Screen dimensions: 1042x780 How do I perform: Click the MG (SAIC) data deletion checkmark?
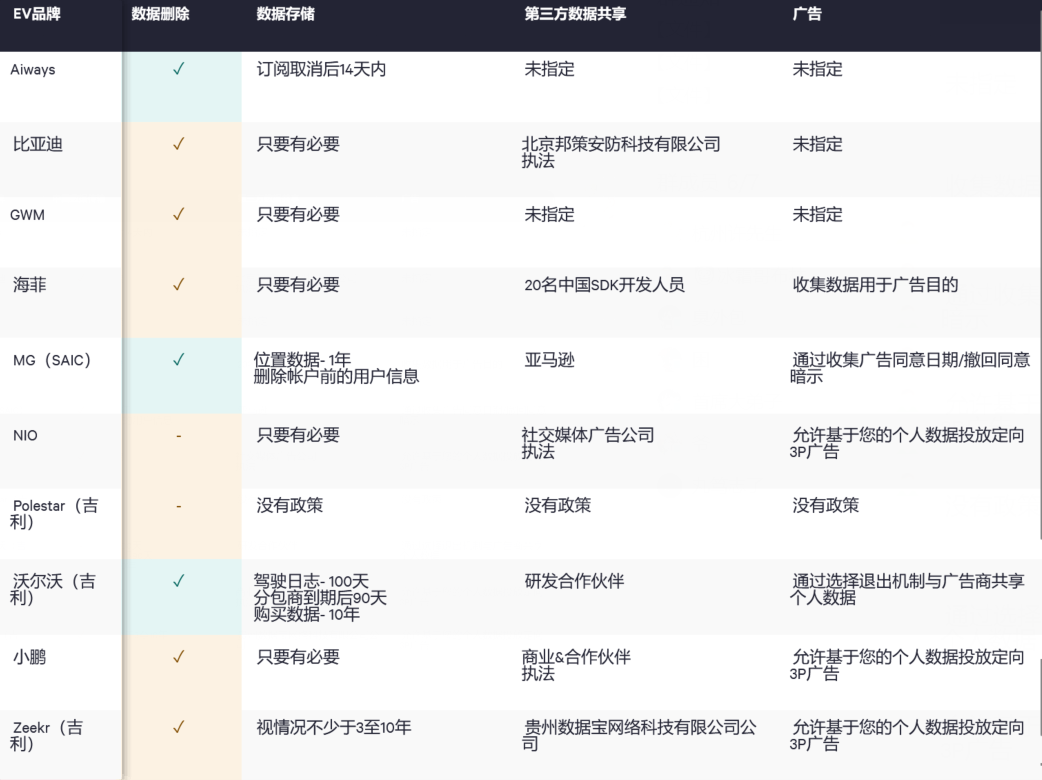coord(179,360)
